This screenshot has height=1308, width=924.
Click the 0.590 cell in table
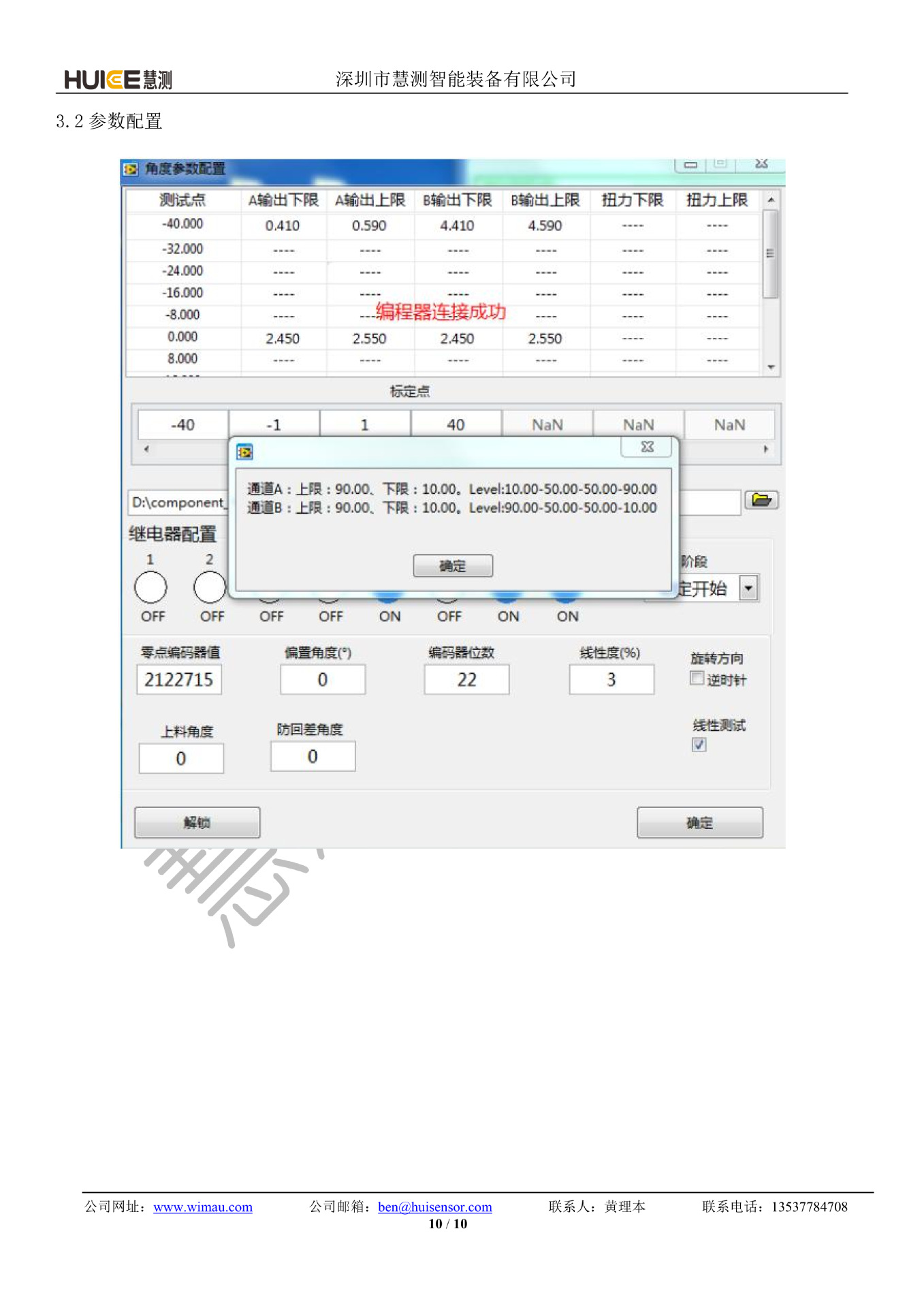369,225
